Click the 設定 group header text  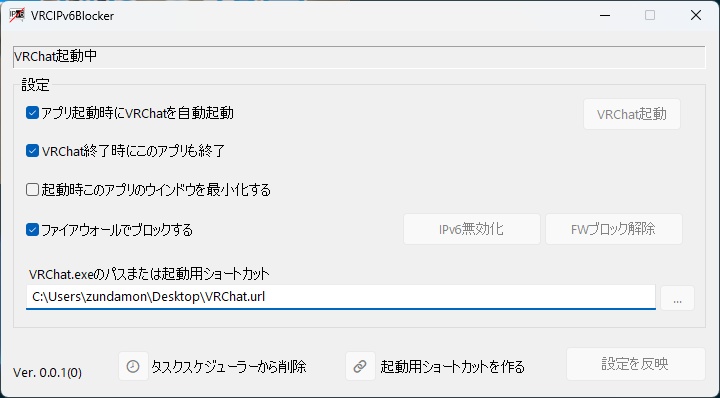point(35,85)
